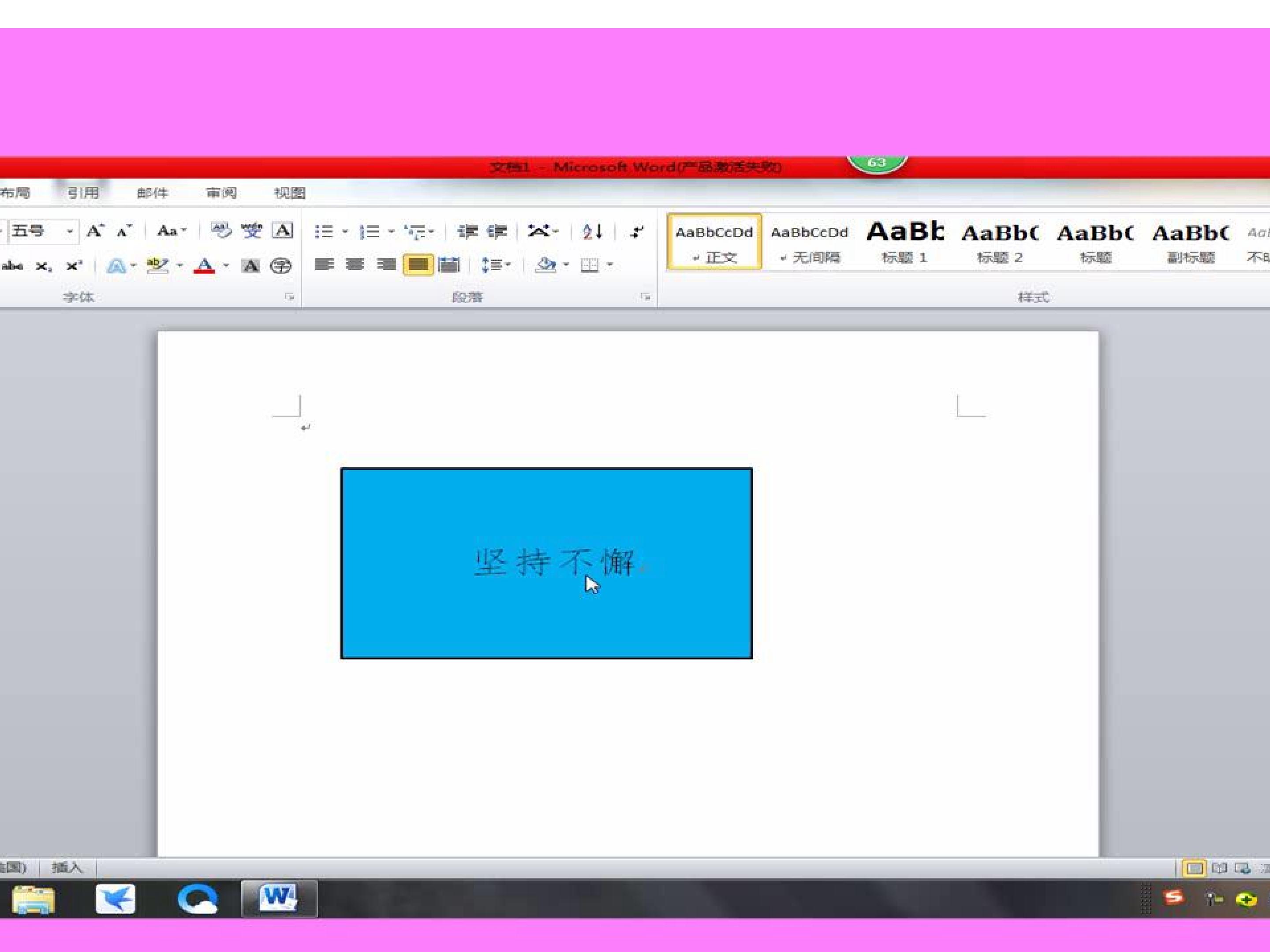The width and height of the screenshot is (1270, 952).
Task: Apply the 标题 1 style
Action: (905, 242)
